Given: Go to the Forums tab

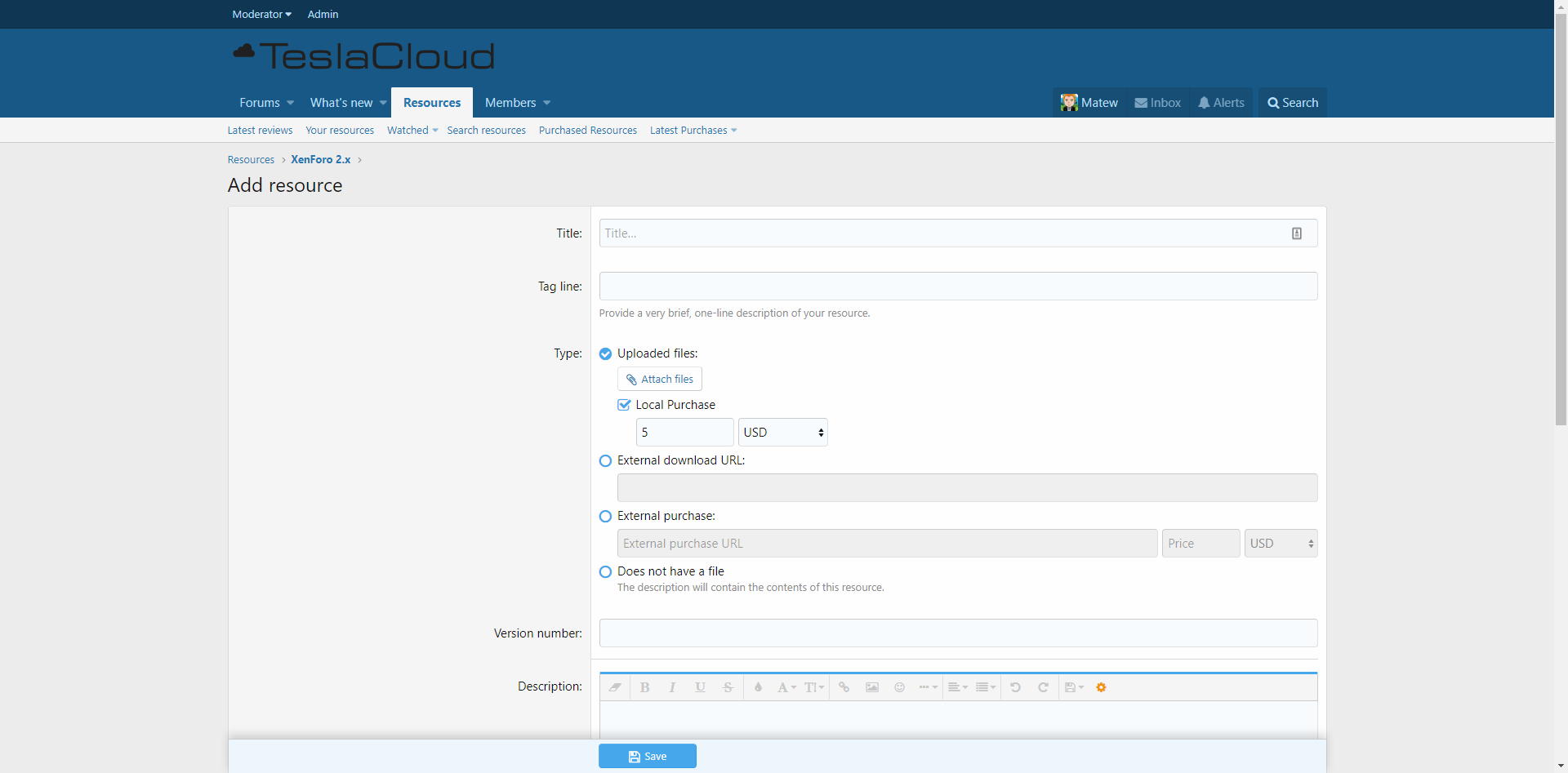Looking at the screenshot, I should click(x=260, y=103).
